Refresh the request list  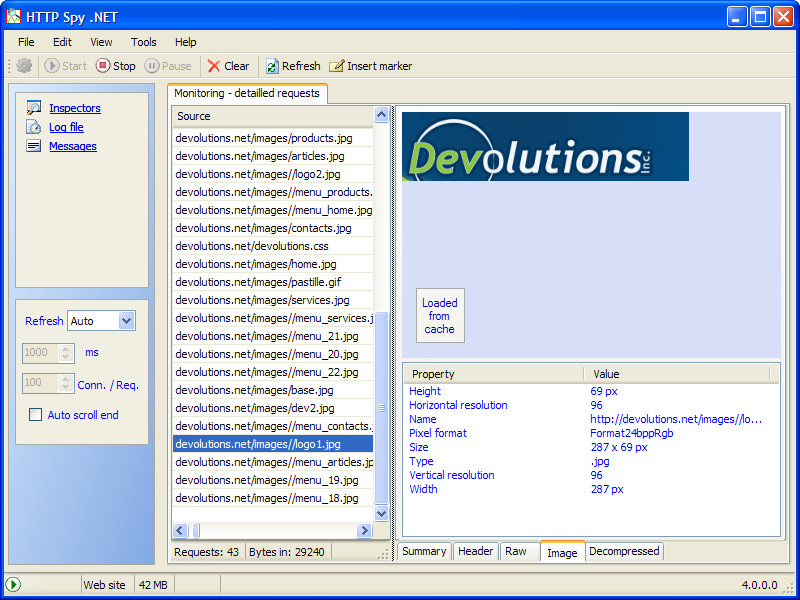click(293, 66)
